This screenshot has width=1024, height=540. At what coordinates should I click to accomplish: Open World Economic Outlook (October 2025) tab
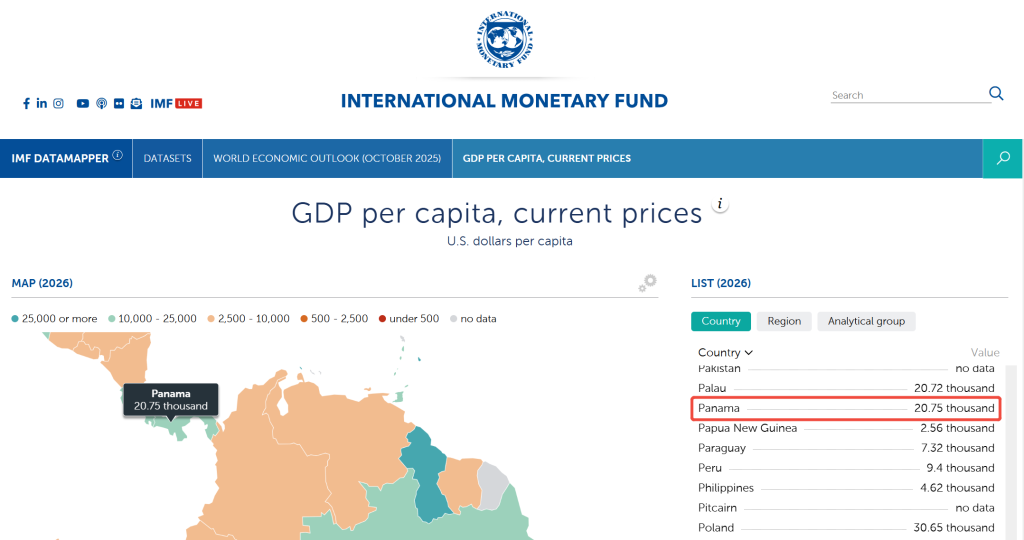coord(326,158)
